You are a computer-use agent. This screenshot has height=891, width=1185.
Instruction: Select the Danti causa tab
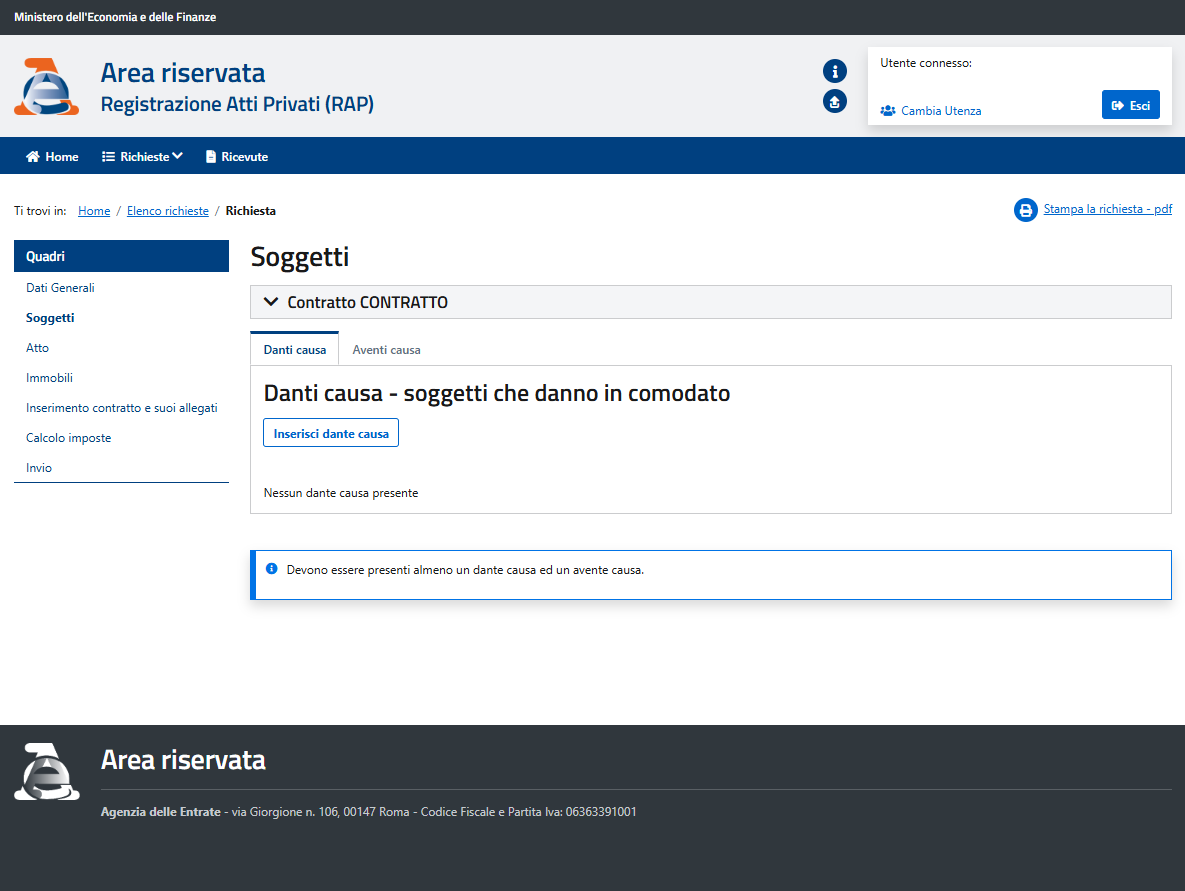click(x=295, y=350)
